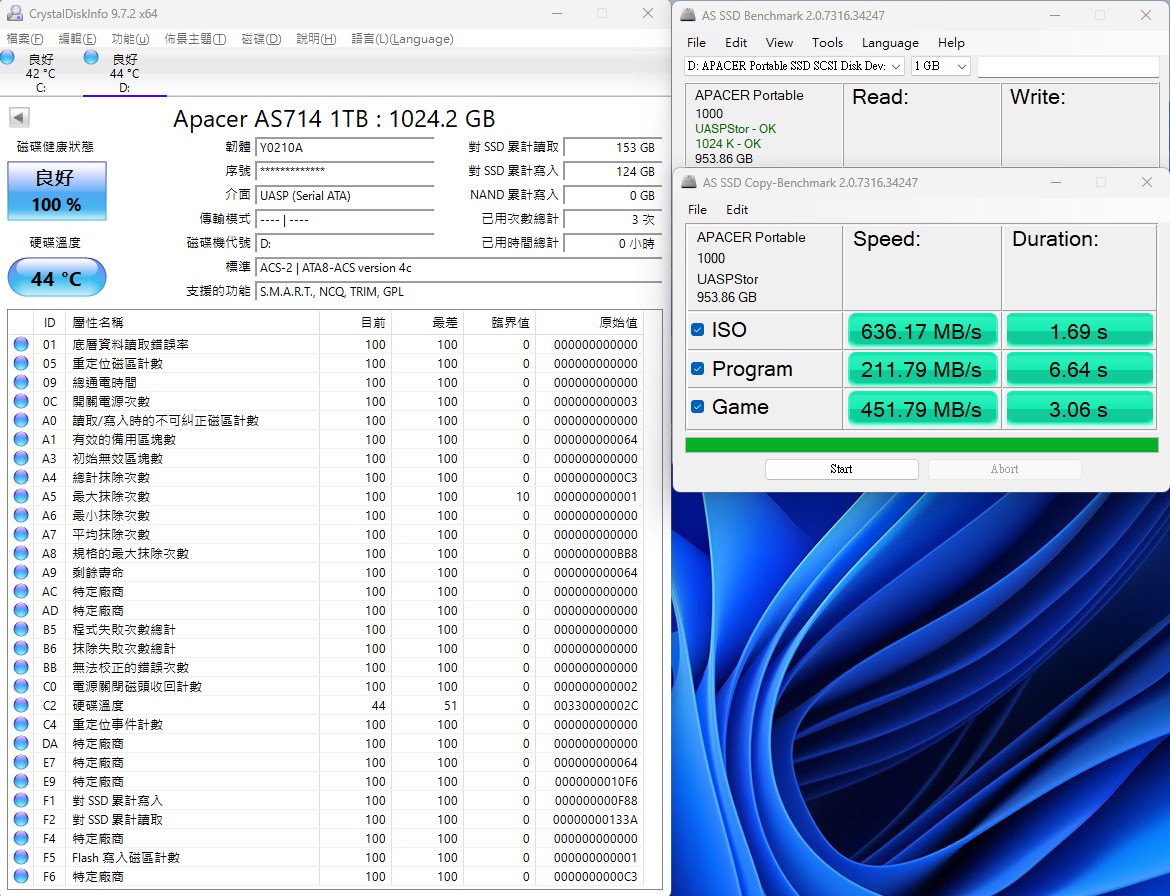The image size is (1170, 896).
Task: Open the 語言(L)(Language) menu
Action: tap(402, 39)
